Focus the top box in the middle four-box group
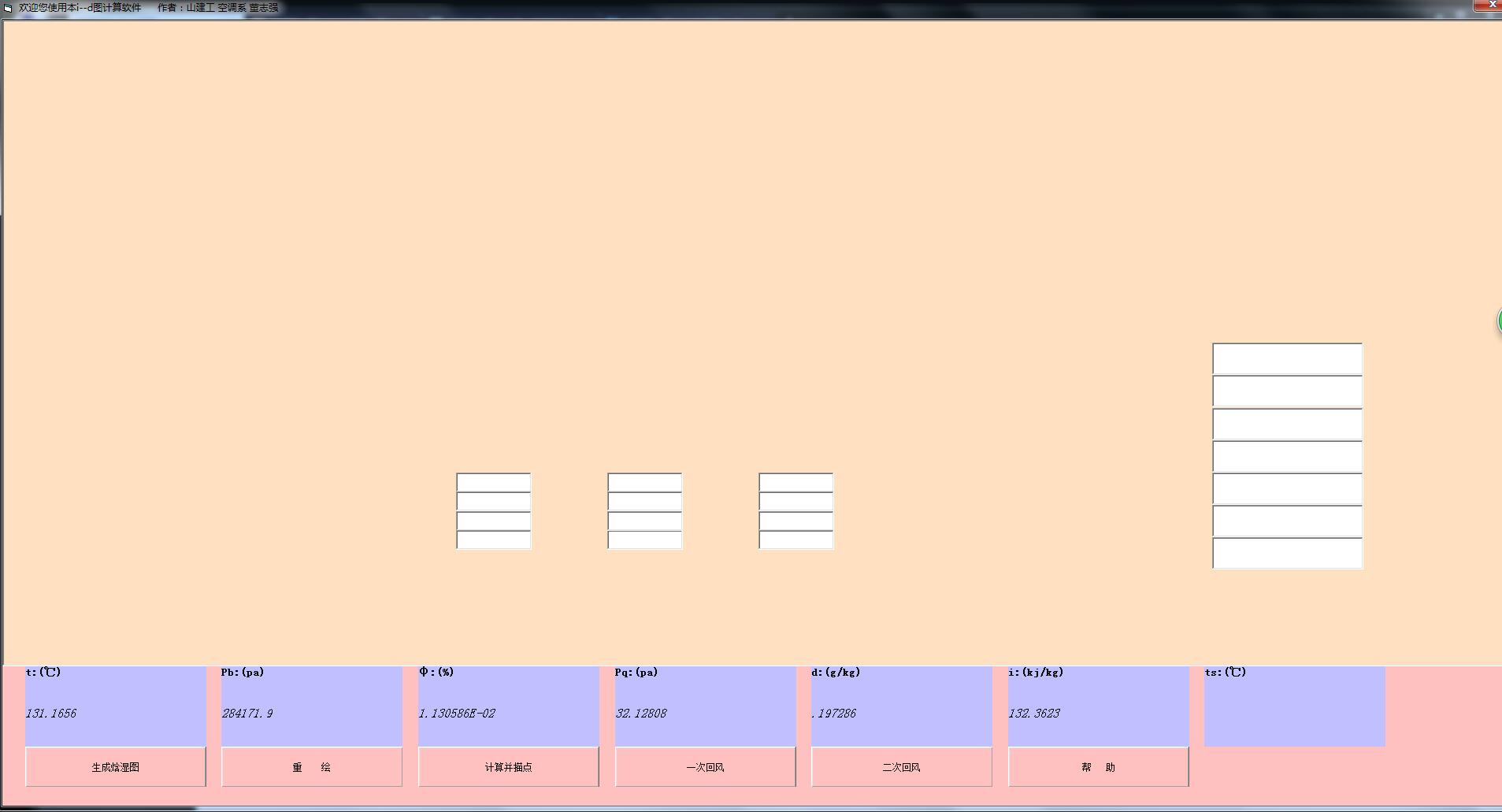The height and width of the screenshot is (812, 1502). tap(645, 483)
